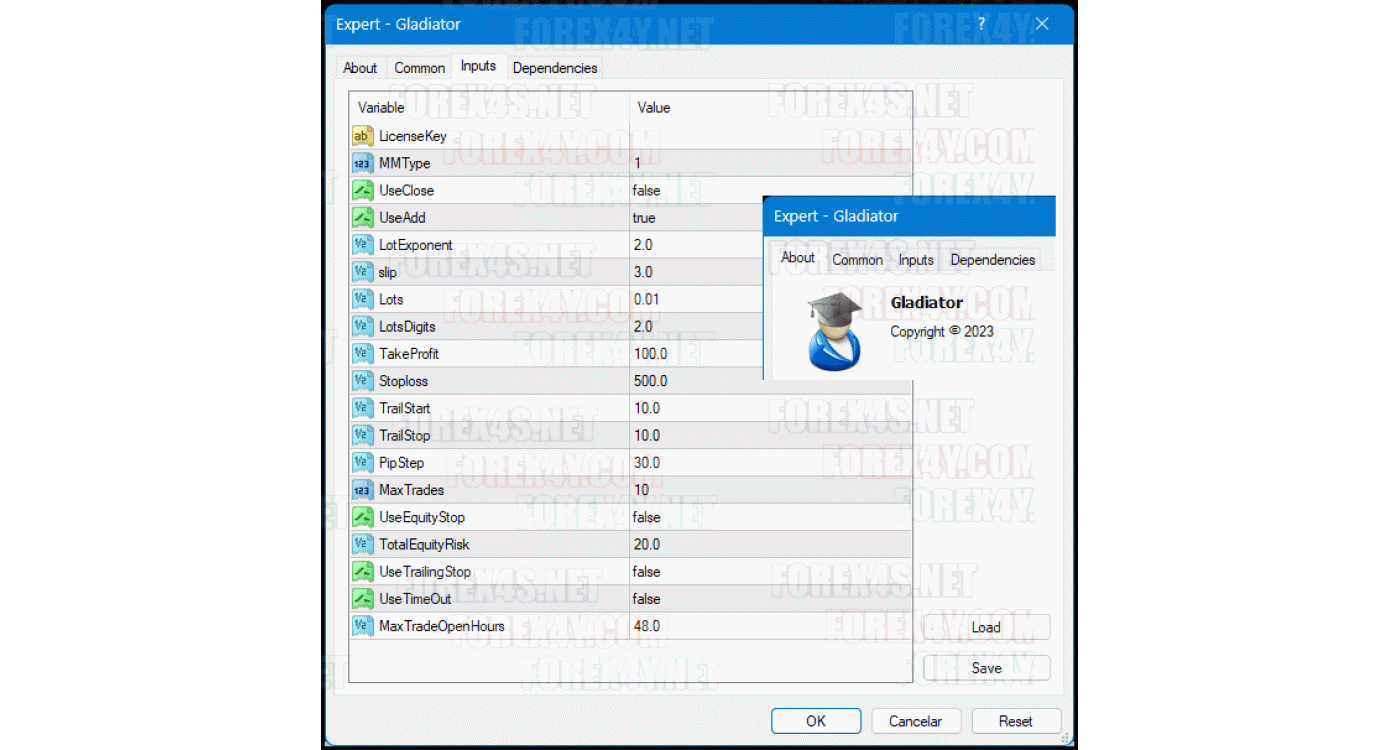The image size is (1400, 750).
Task: Open the Dependencies tab in main dialog
Action: pos(555,68)
